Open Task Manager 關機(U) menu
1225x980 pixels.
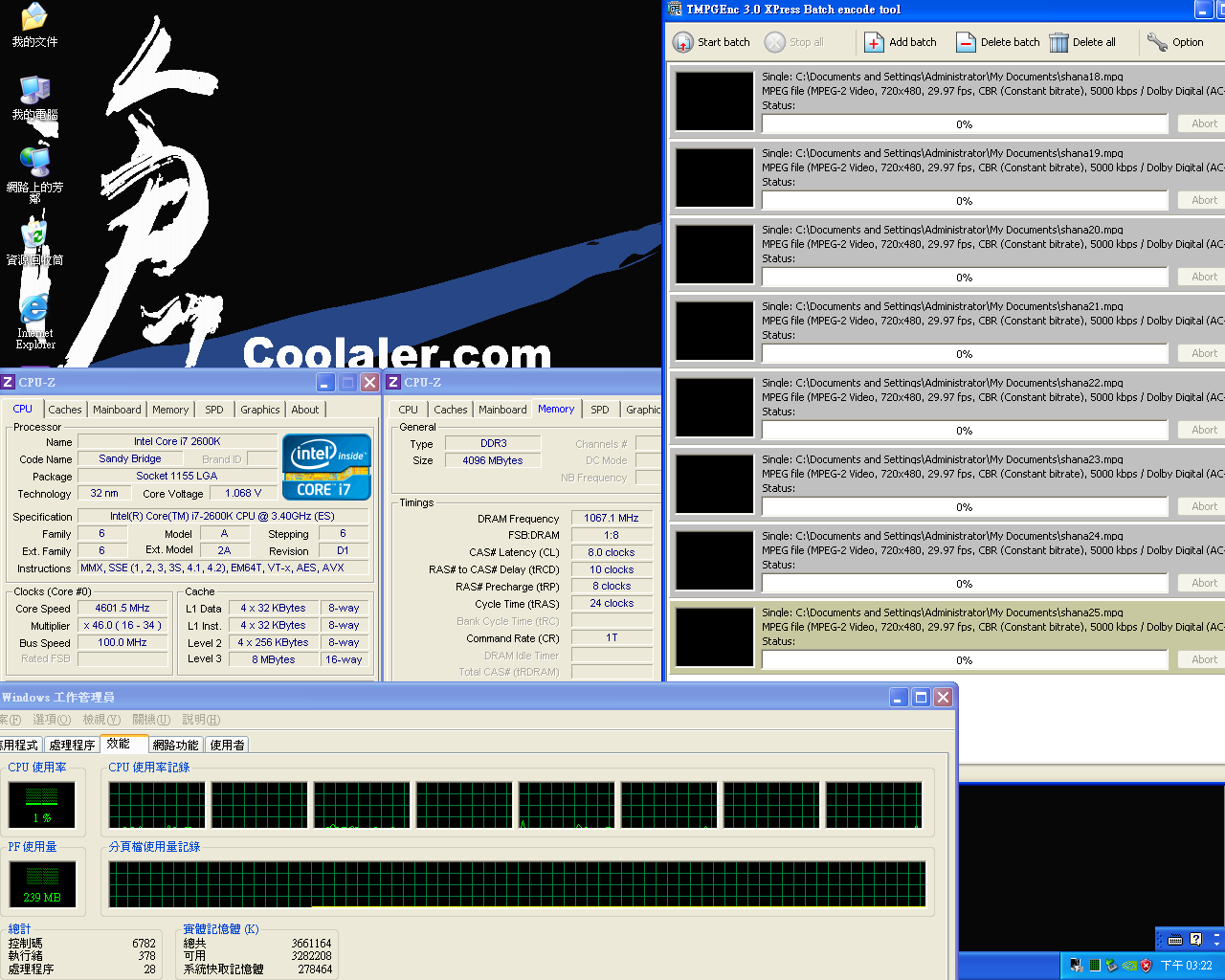151,720
